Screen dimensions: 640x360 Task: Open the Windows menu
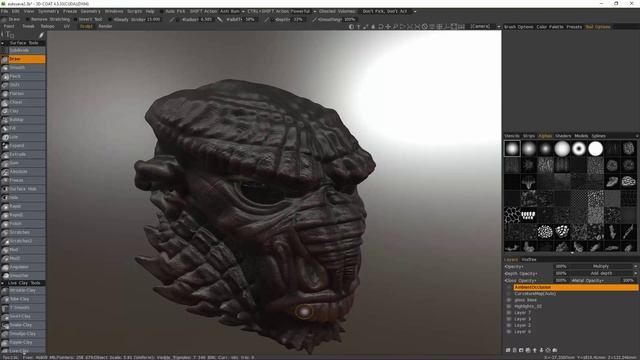pyautogui.click(x=114, y=11)
